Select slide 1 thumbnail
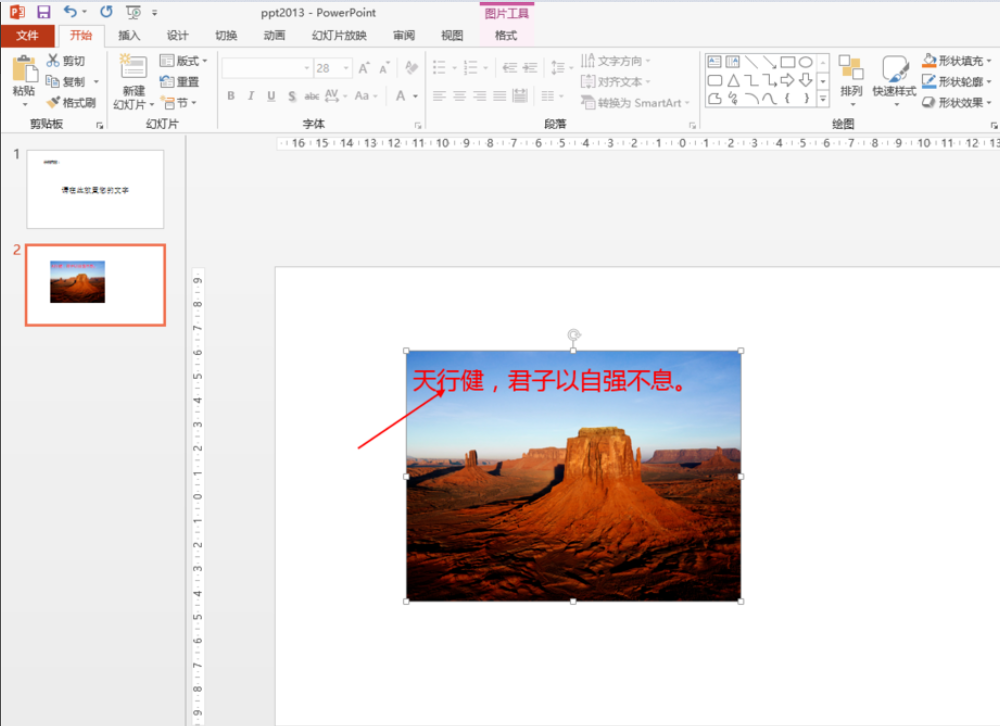The image size is (1000, 726). 95,189
